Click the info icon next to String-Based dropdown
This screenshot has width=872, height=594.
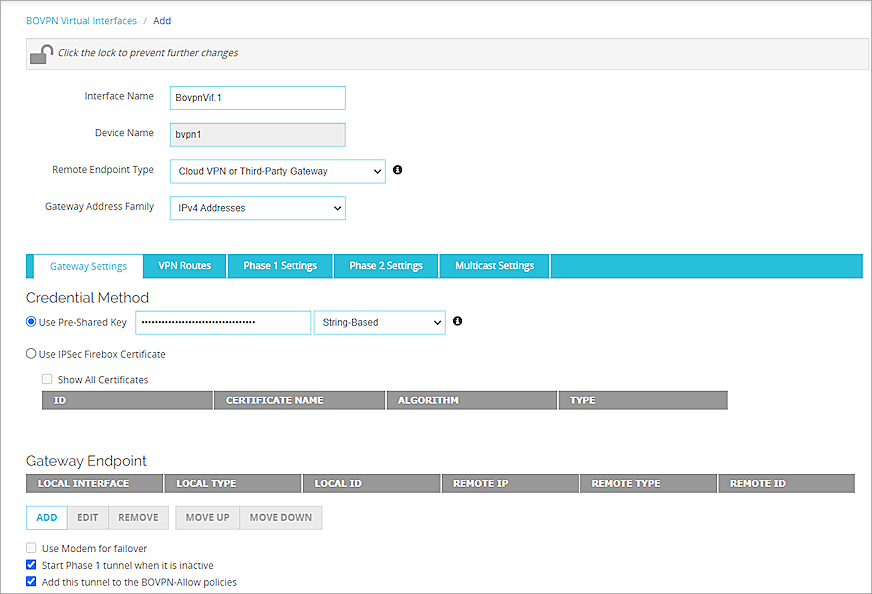[x=458, y=322]
